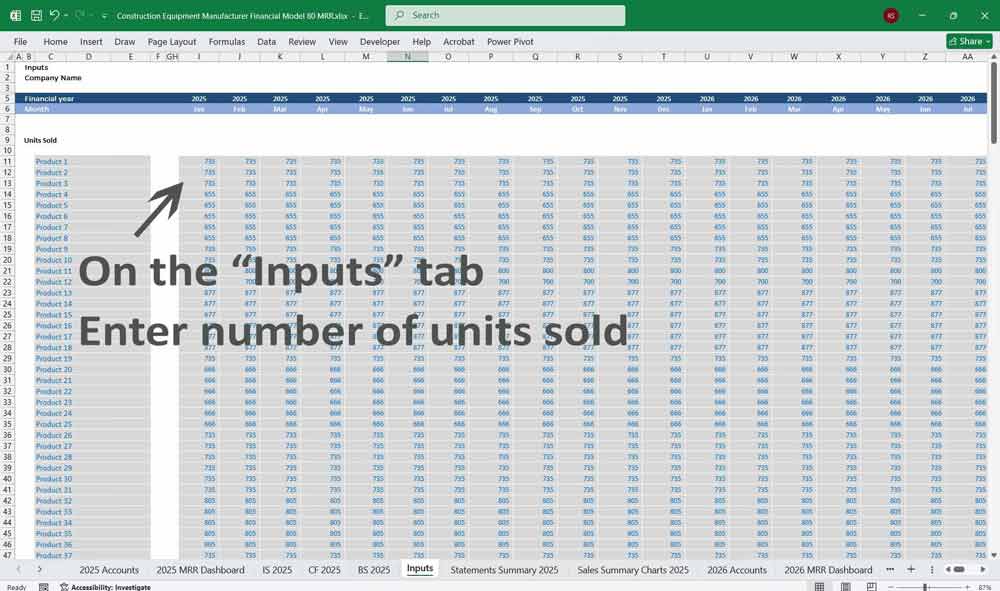1000x591 pixels.
Task: Expand Customize Quick Access Toolbar dropdown
Action: [105, 16]
